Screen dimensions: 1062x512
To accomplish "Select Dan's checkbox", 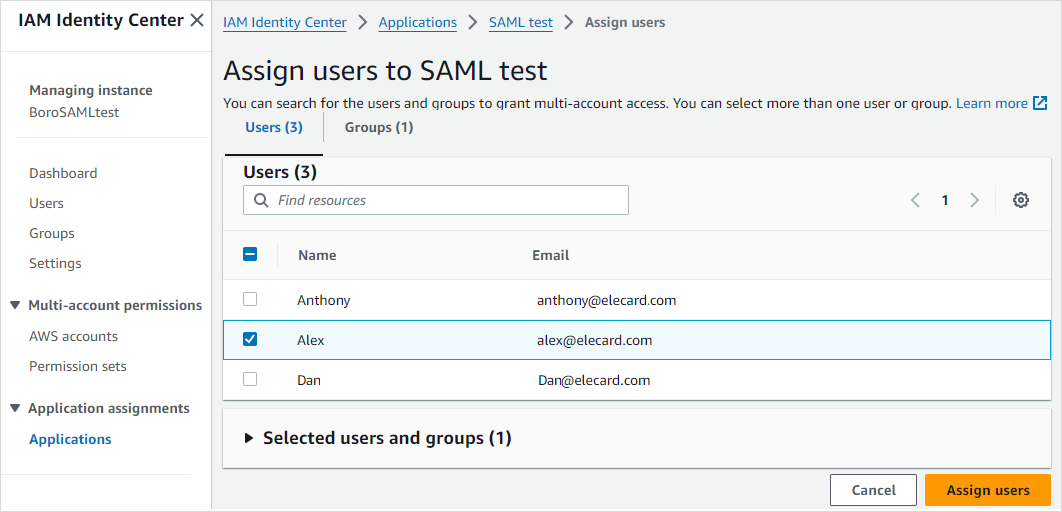I will (x=250, y=380).
